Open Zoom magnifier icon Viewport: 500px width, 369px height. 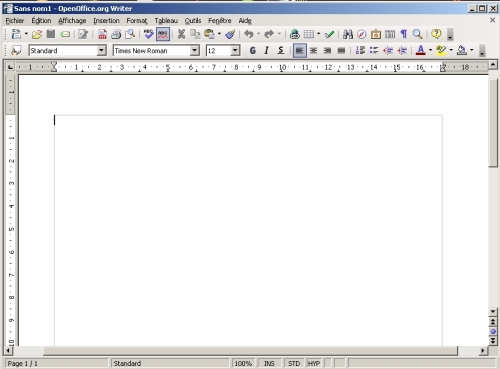tap(417, 34)
